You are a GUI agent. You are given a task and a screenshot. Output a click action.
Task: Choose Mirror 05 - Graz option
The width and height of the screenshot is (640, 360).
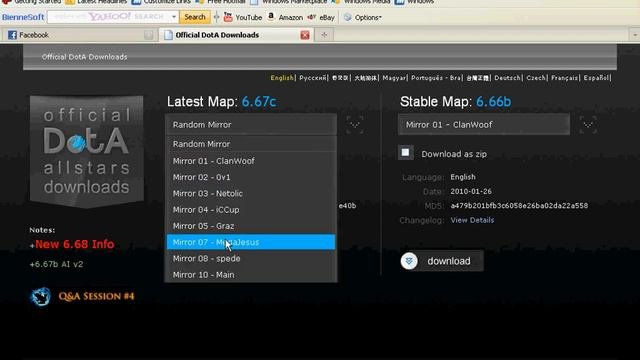tap(251, 226)
